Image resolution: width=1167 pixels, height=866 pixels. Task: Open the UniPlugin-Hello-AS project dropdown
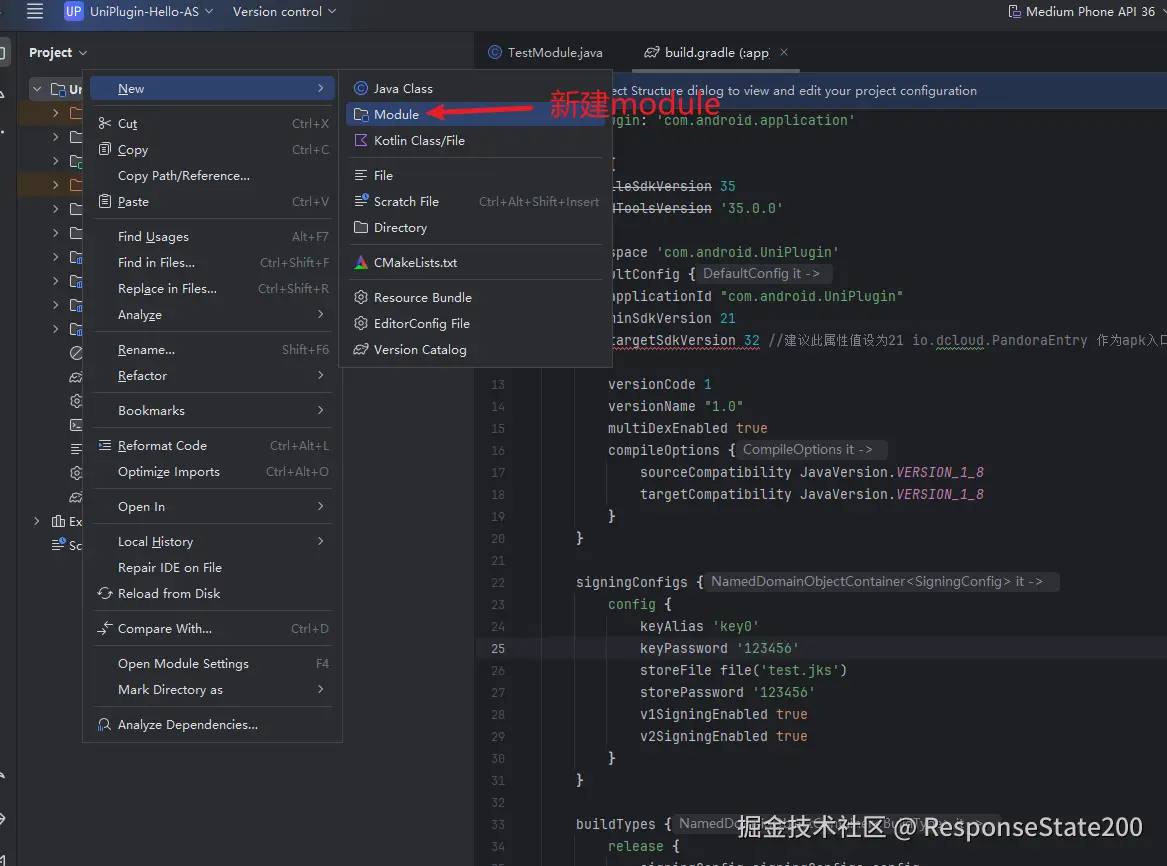pos(143,12)
